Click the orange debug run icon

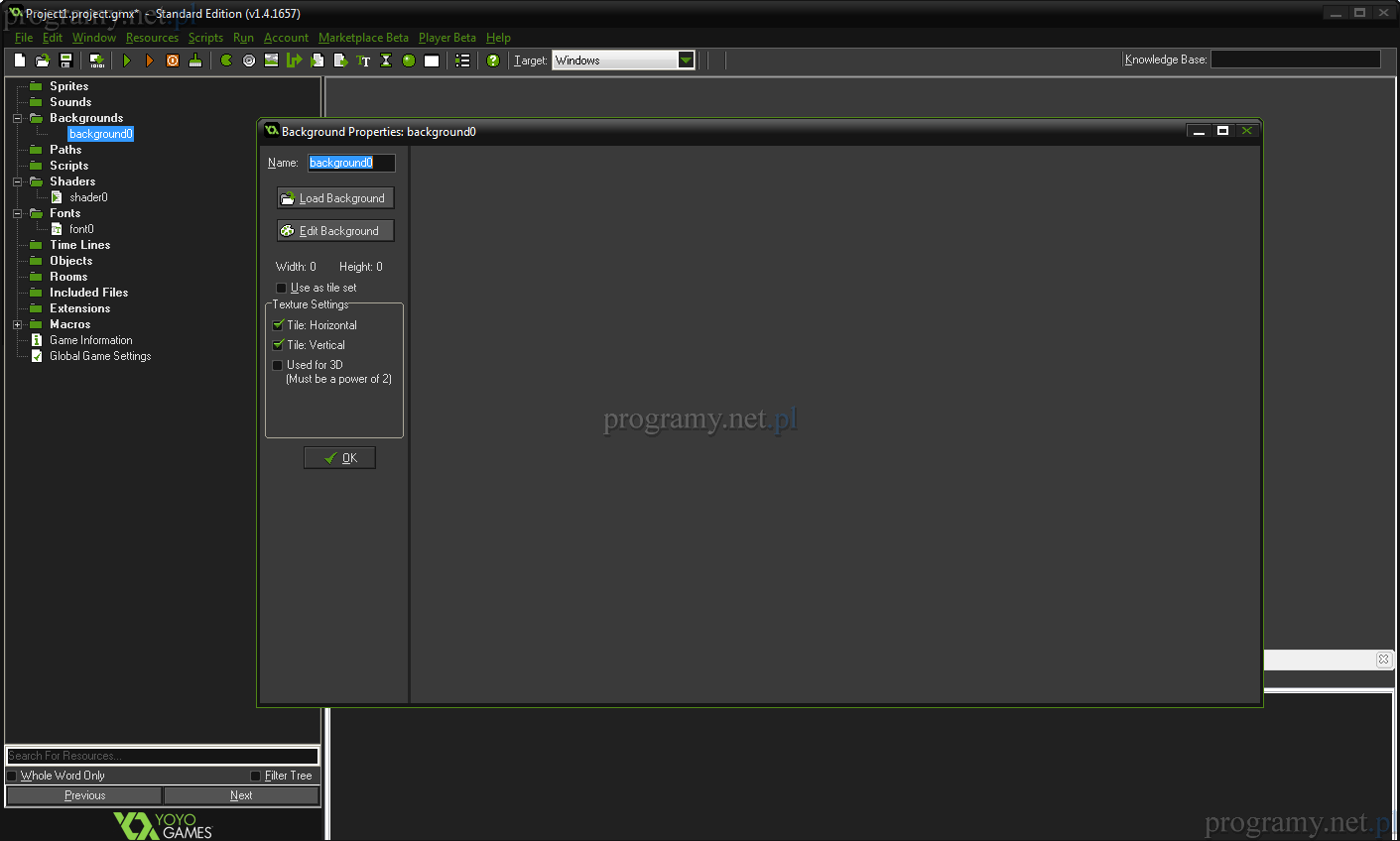pyautogui.click(x=150, y=60)
